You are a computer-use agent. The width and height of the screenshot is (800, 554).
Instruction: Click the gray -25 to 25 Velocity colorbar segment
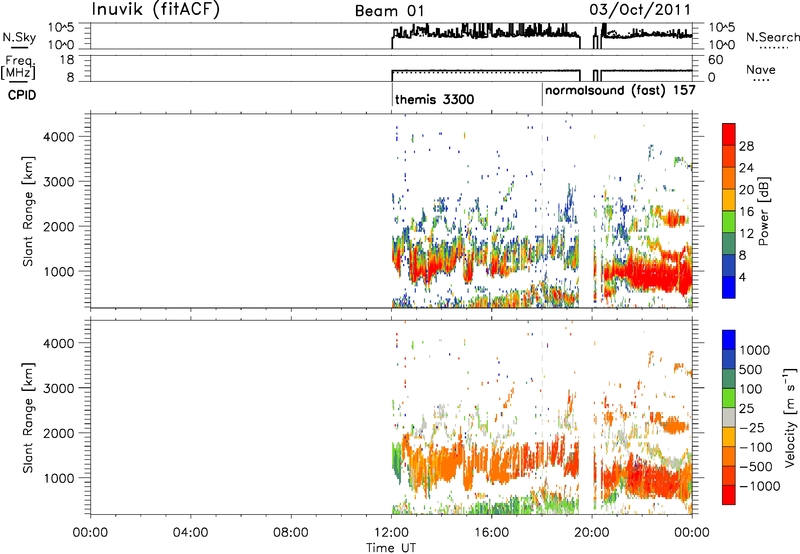pyautogui.click(x=729, y=417)
